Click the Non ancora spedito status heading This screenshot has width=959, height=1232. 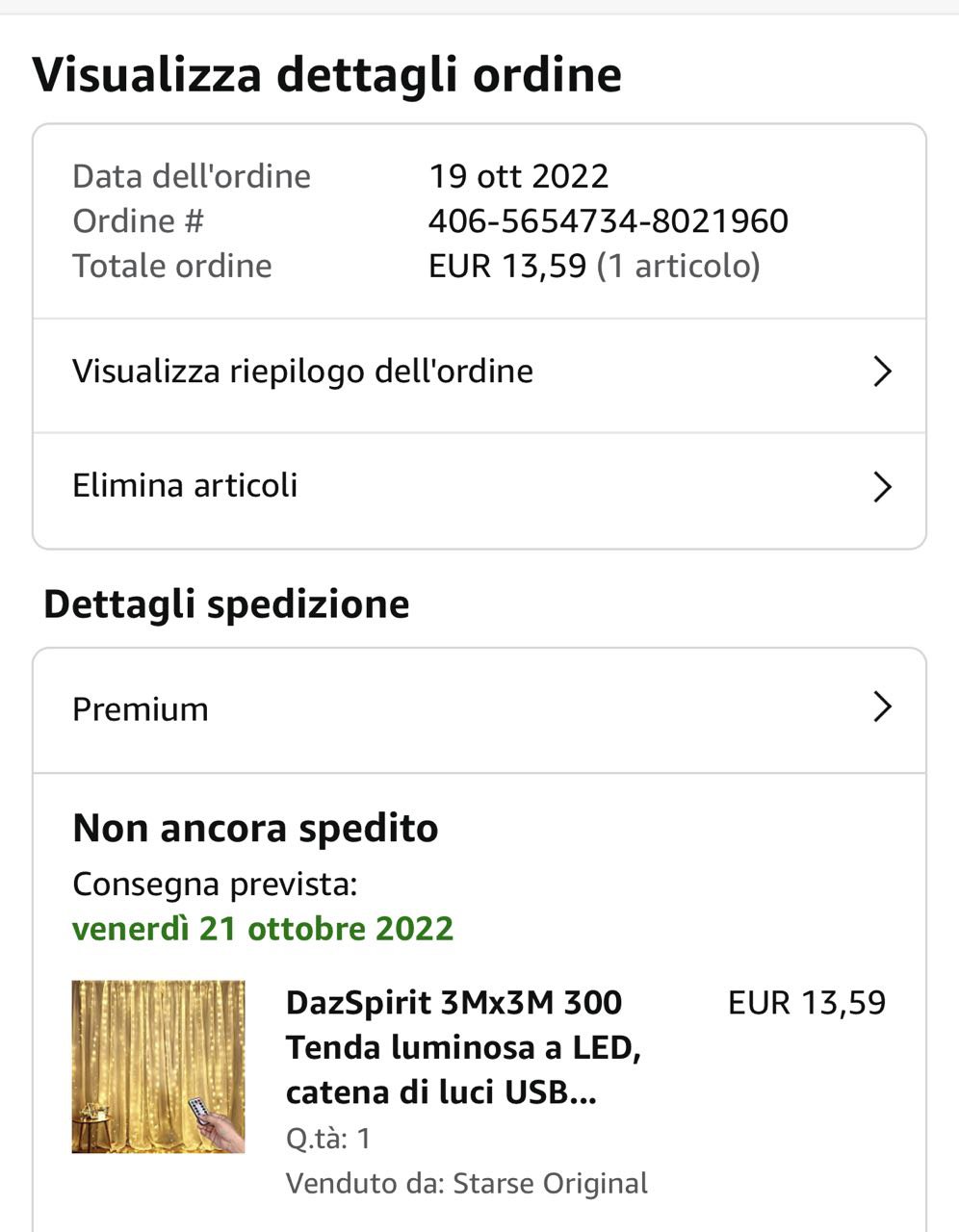(255, 828)
